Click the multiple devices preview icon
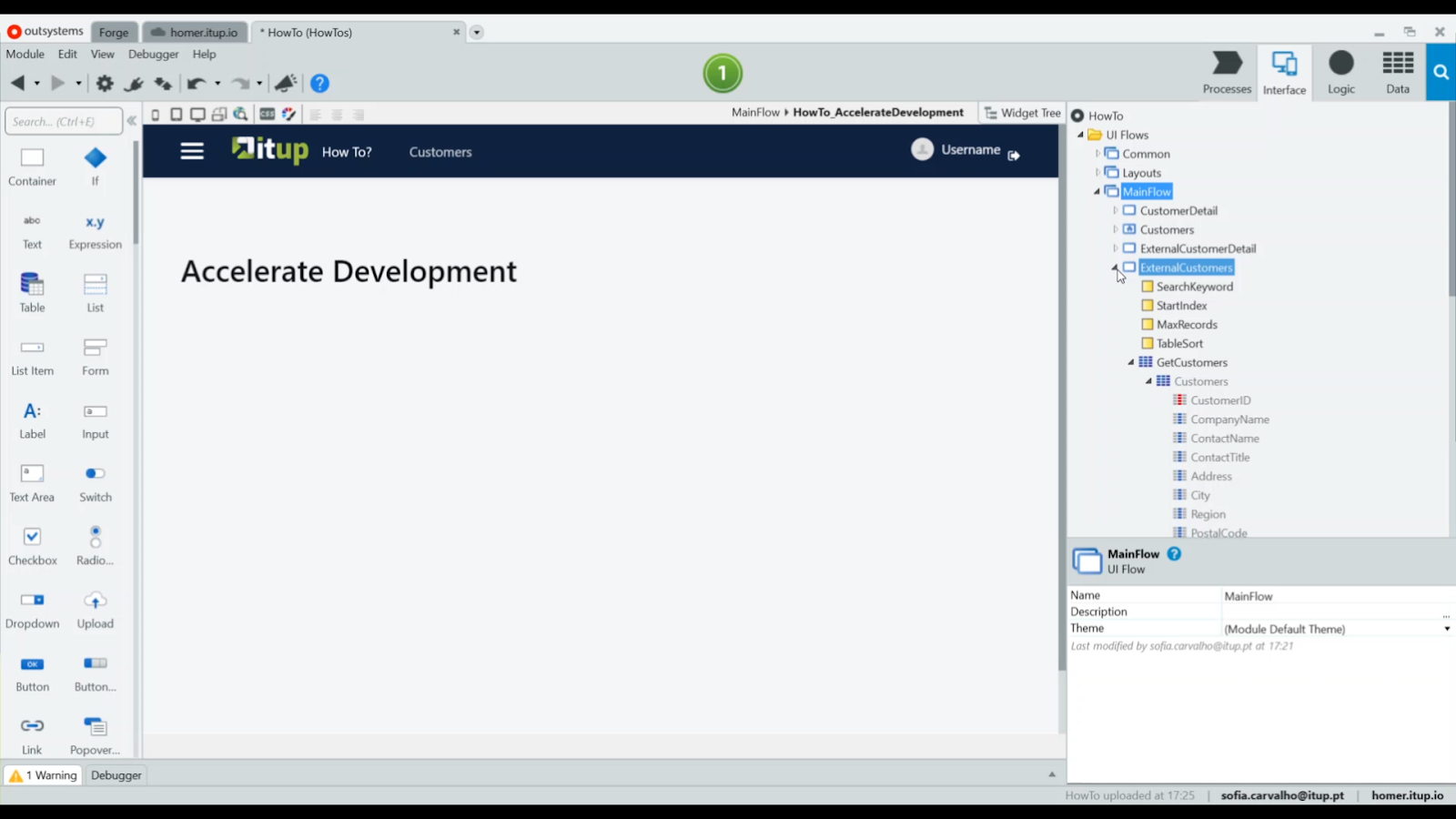 coord(219,115)
